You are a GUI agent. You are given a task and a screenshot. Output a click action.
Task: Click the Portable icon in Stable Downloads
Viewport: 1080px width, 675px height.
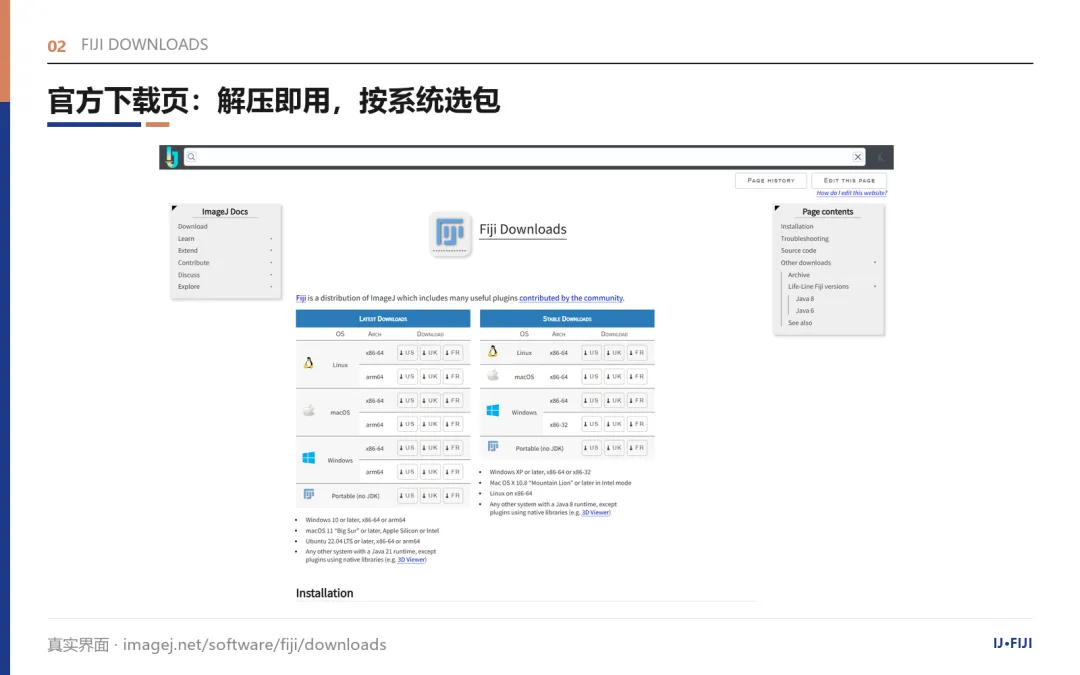(x=492, y=446)
